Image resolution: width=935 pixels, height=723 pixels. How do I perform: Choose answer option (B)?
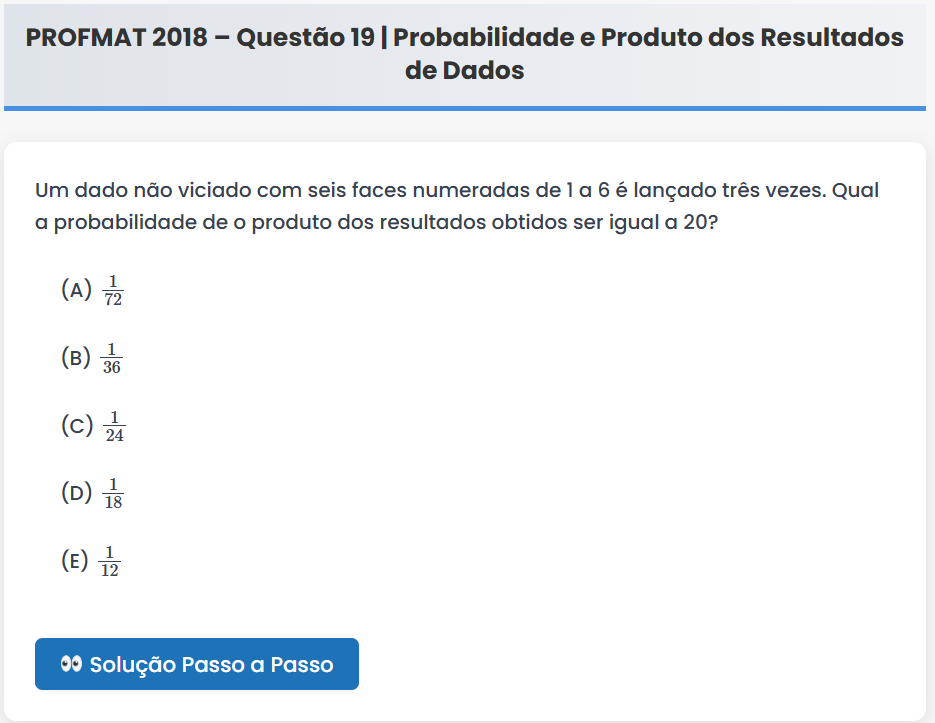tap(76, 358)
